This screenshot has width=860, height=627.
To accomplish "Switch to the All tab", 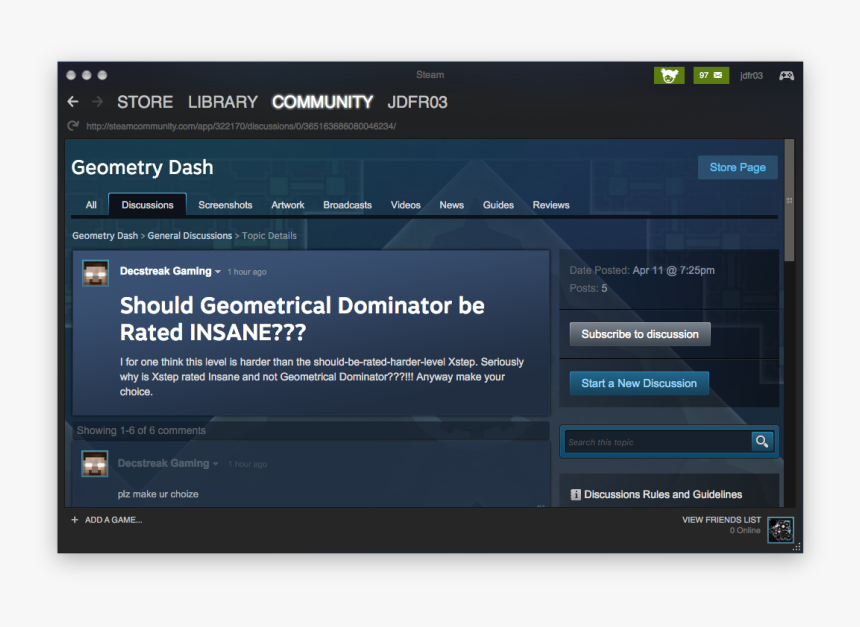I will point(91,205).
